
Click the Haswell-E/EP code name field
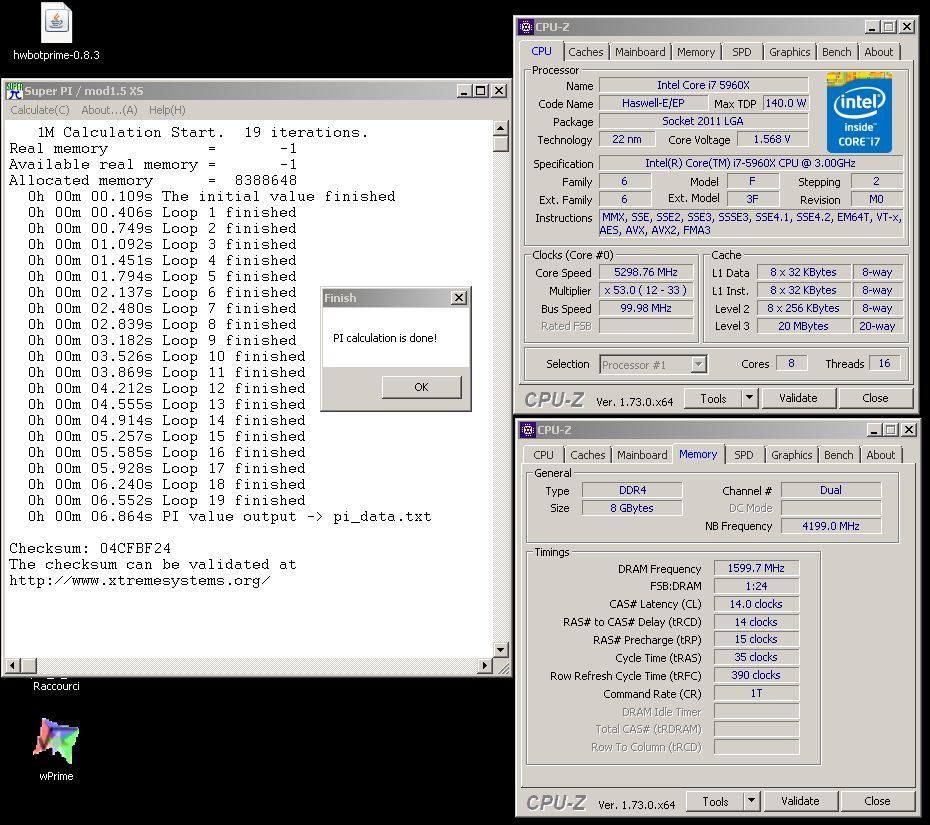click(x=652, y=103)
